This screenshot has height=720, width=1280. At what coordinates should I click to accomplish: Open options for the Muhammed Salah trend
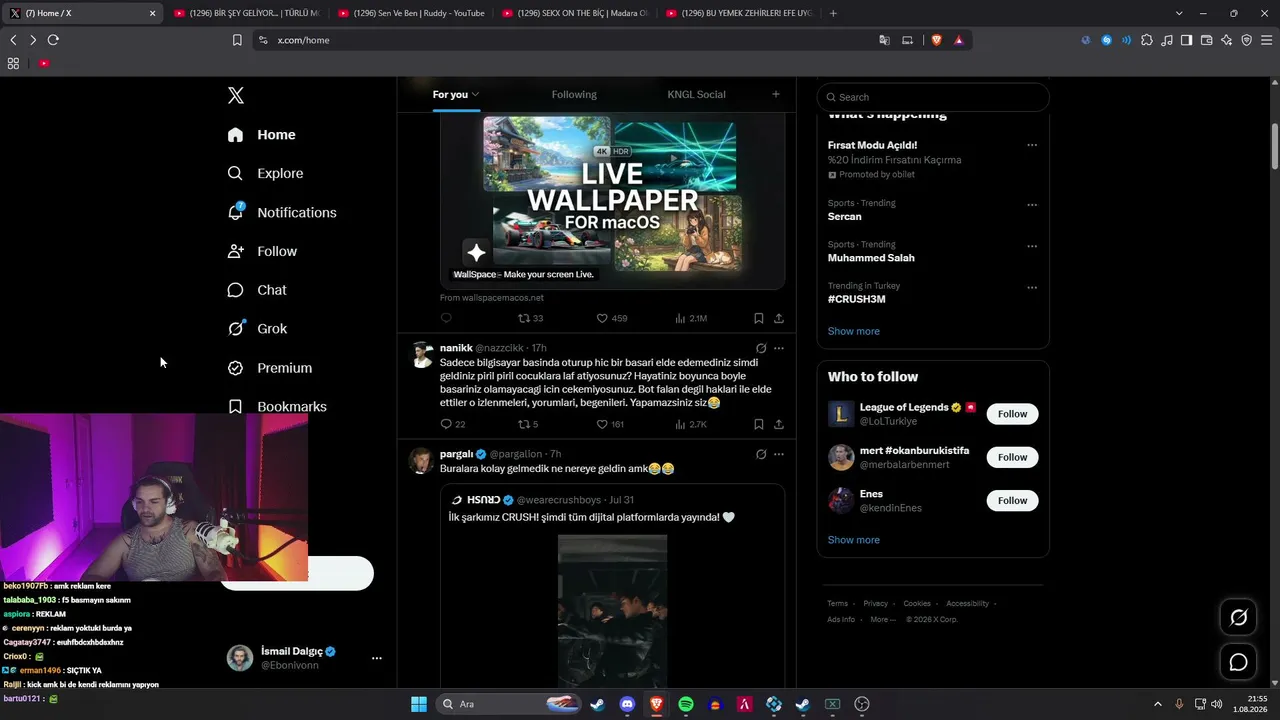pyautogui.click(x=1032, y=246)
